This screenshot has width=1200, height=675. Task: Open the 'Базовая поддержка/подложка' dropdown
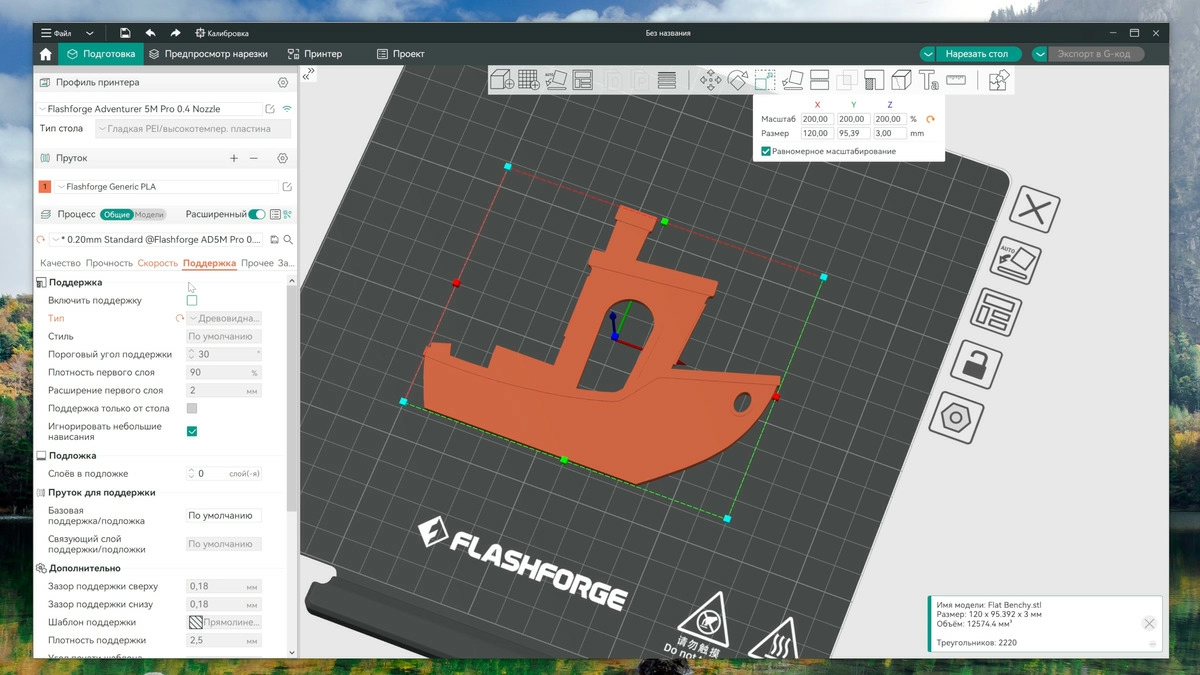click(x=224, y=516)
